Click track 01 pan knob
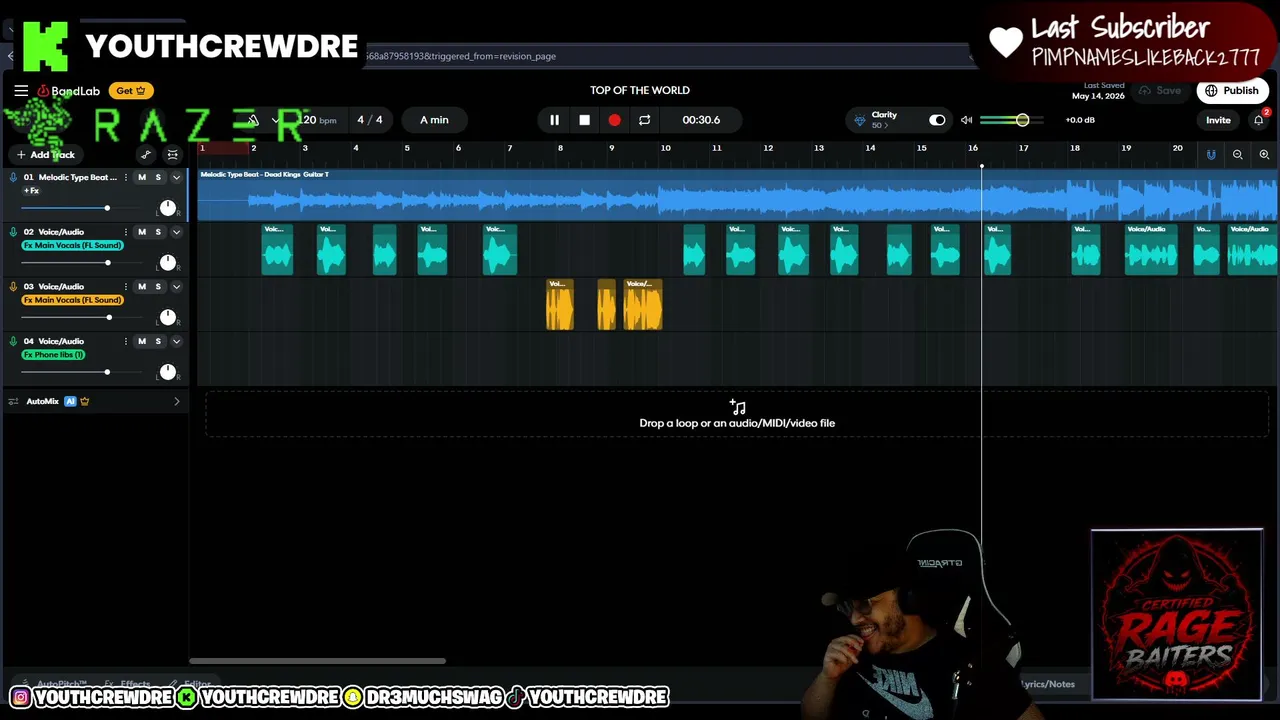 coord(168,208)
